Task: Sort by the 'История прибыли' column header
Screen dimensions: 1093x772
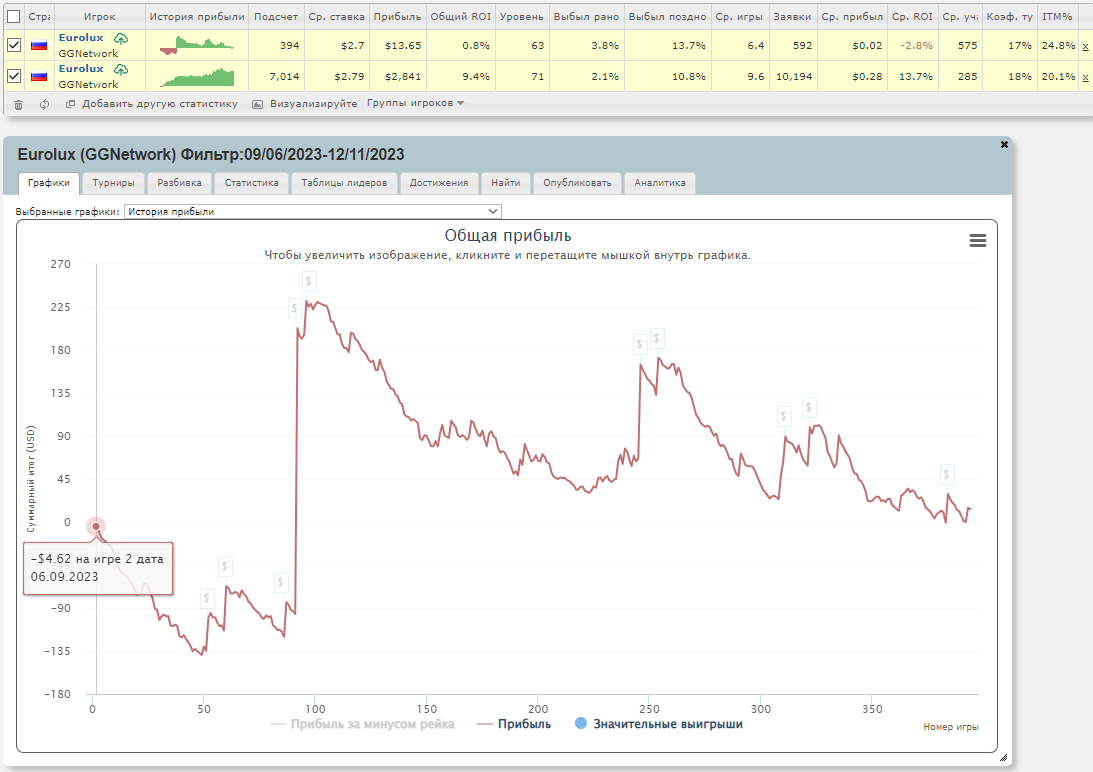Action: coord(197,16)
